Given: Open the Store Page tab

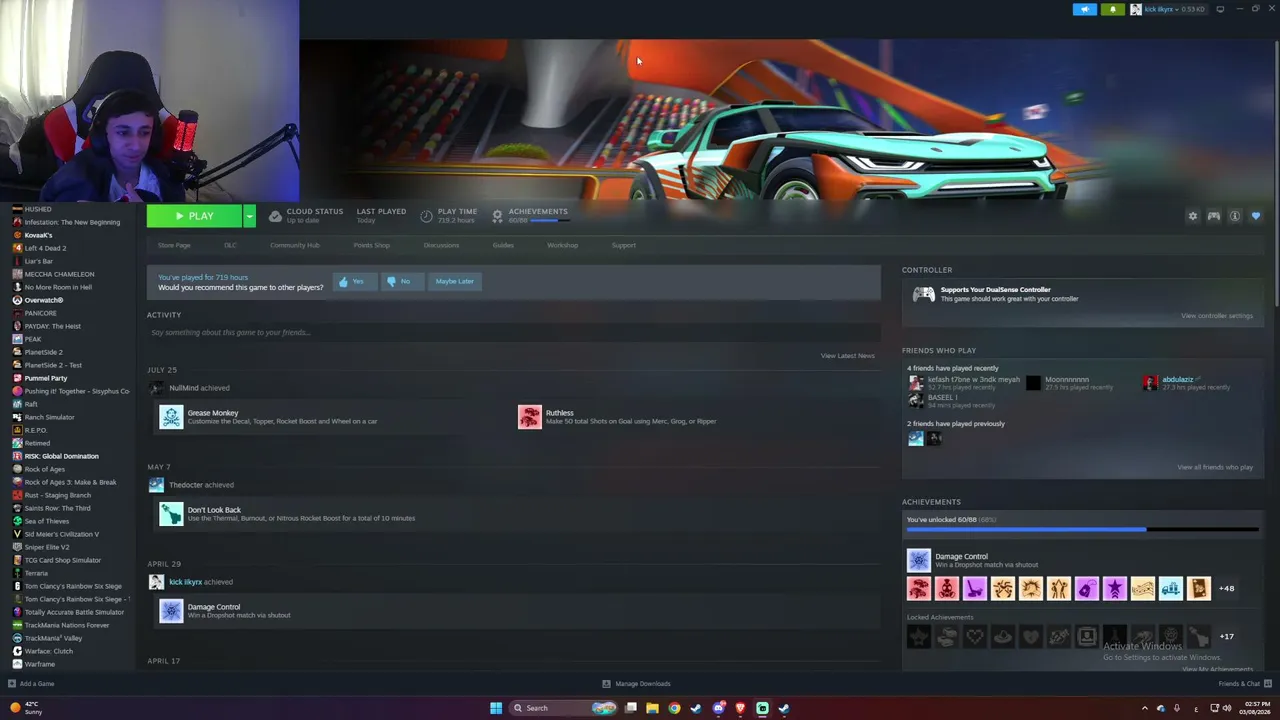Looking at the screenshot, I should (x=174, y=245).
